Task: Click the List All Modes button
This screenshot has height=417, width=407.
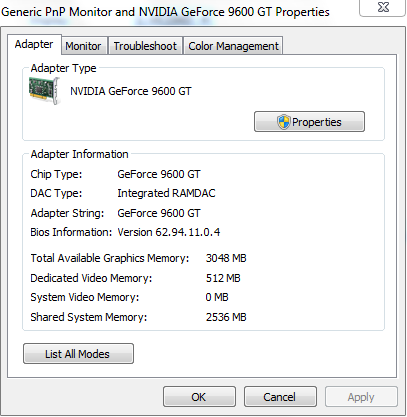Action: pos(78,354)
